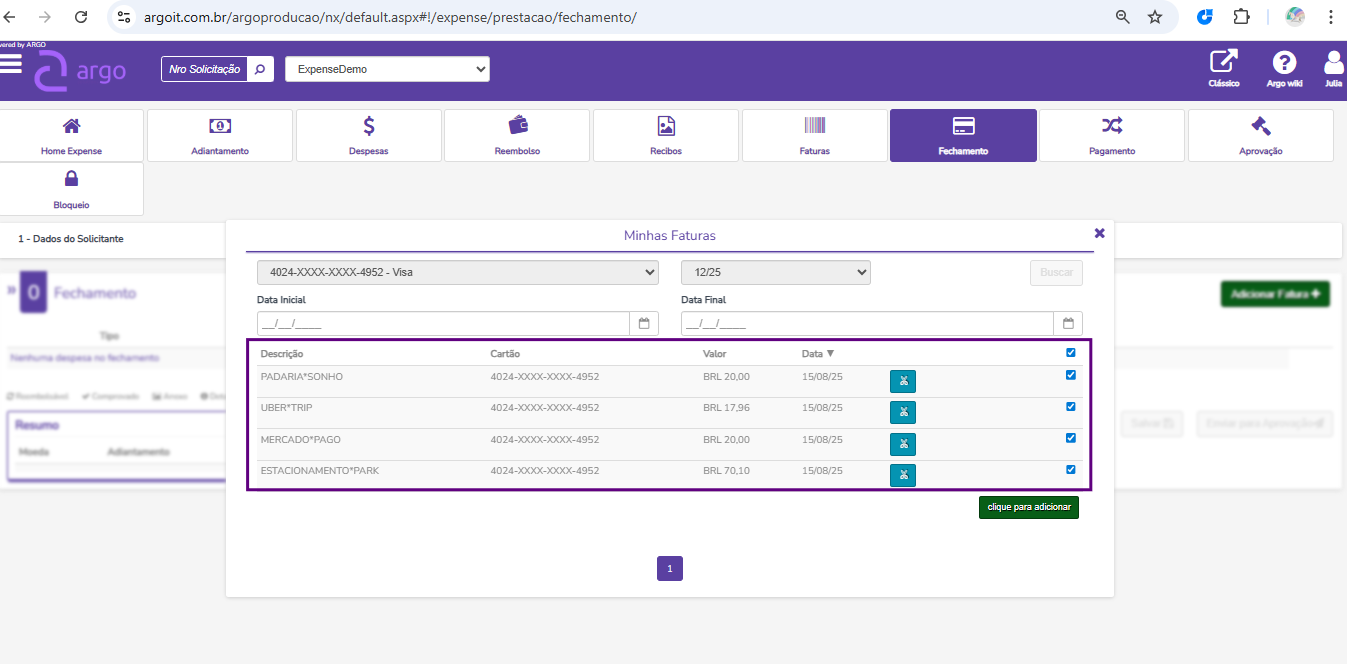Close the Minhas Faturas dialog
The image size is (1347, 664).
(x=1099, y=233)
